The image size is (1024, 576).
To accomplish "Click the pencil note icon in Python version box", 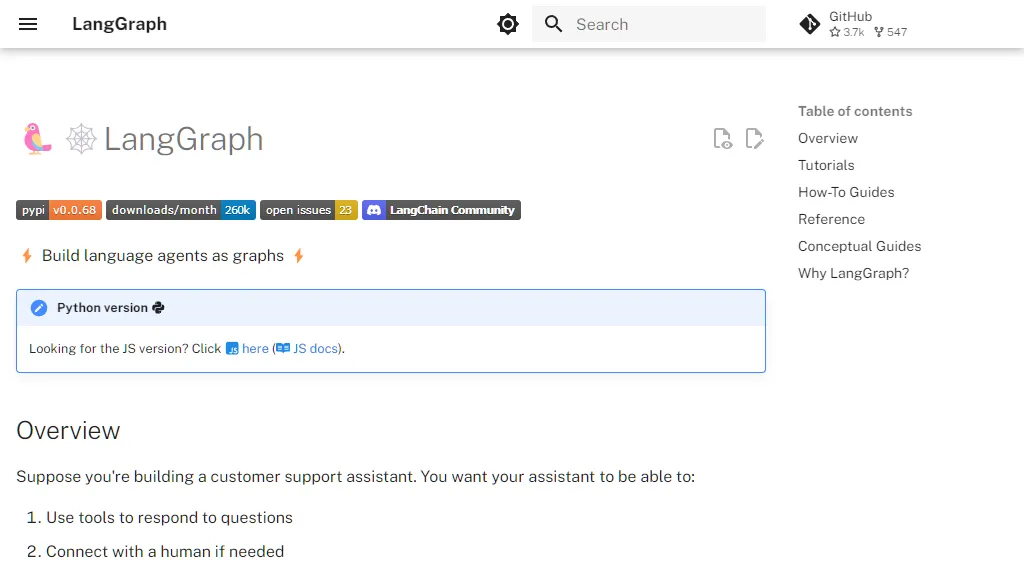I will 39,308.
